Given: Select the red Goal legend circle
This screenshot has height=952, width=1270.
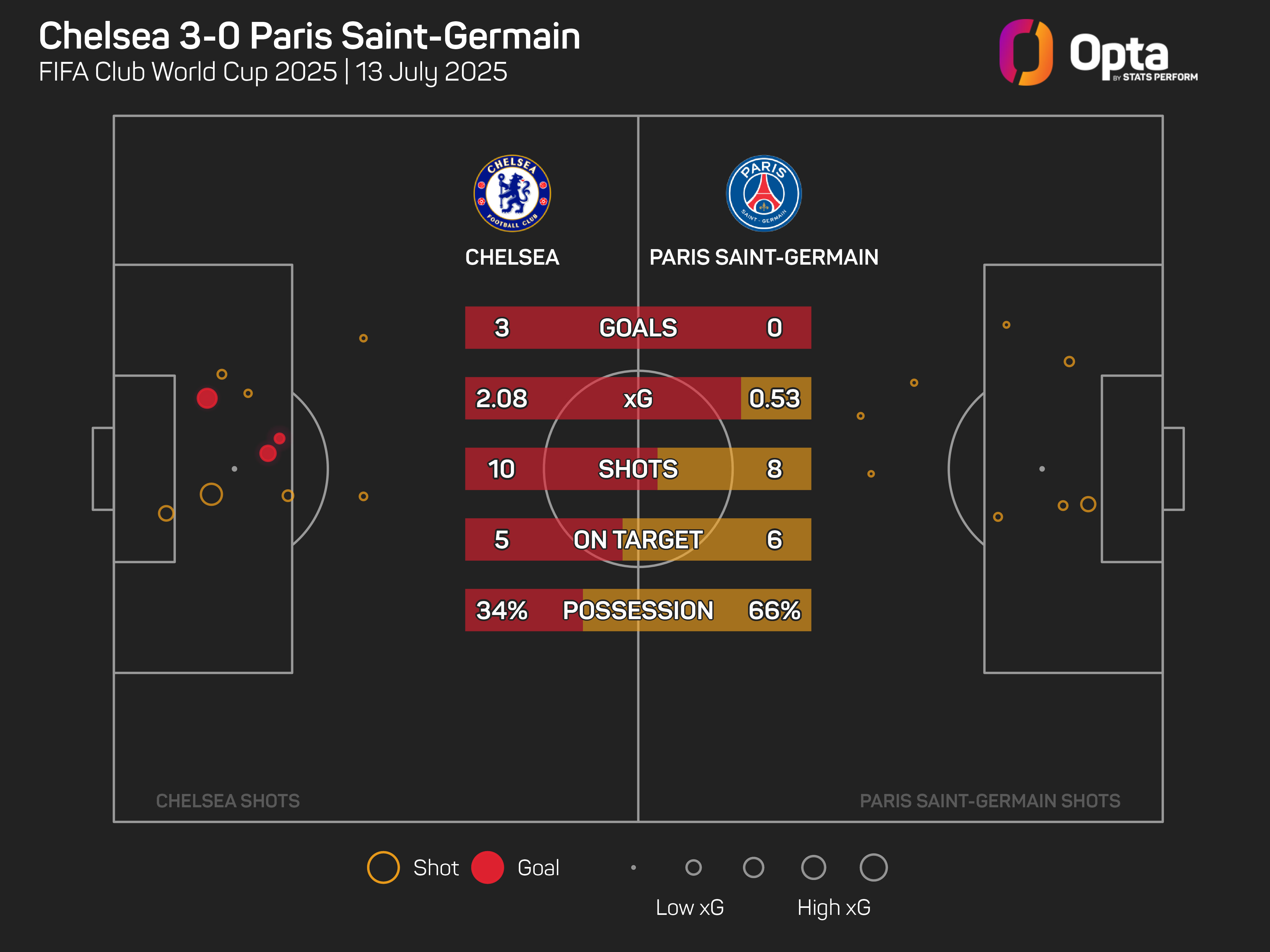Looking at the screenshot, I should coord(487,867).
